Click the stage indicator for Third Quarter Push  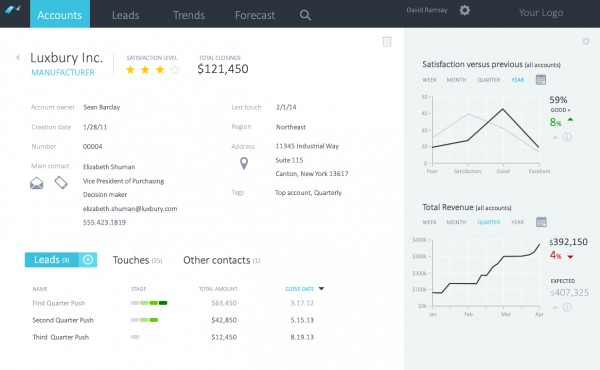click(135, 337)
